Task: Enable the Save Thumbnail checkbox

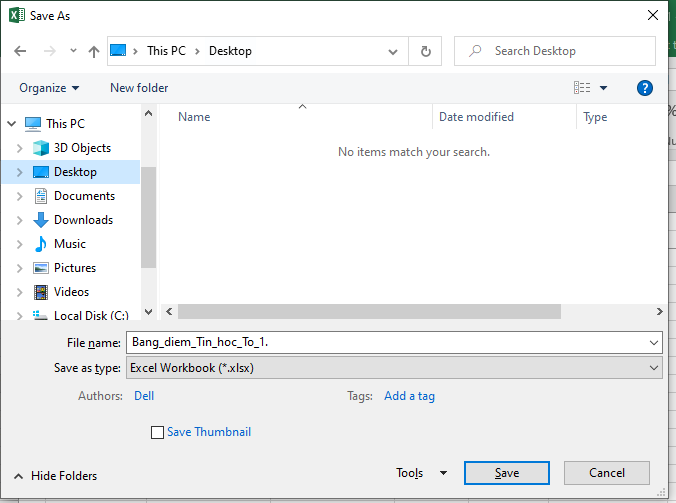Action: [157, 432]
